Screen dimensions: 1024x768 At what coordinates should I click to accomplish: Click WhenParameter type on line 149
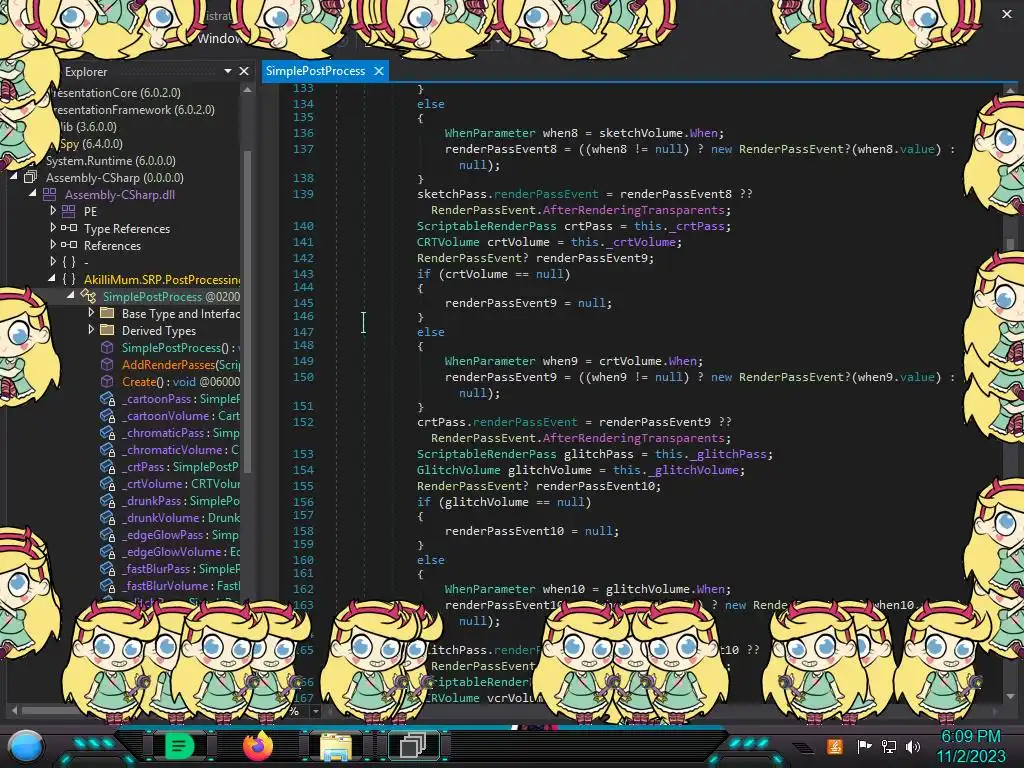(490, 360)
